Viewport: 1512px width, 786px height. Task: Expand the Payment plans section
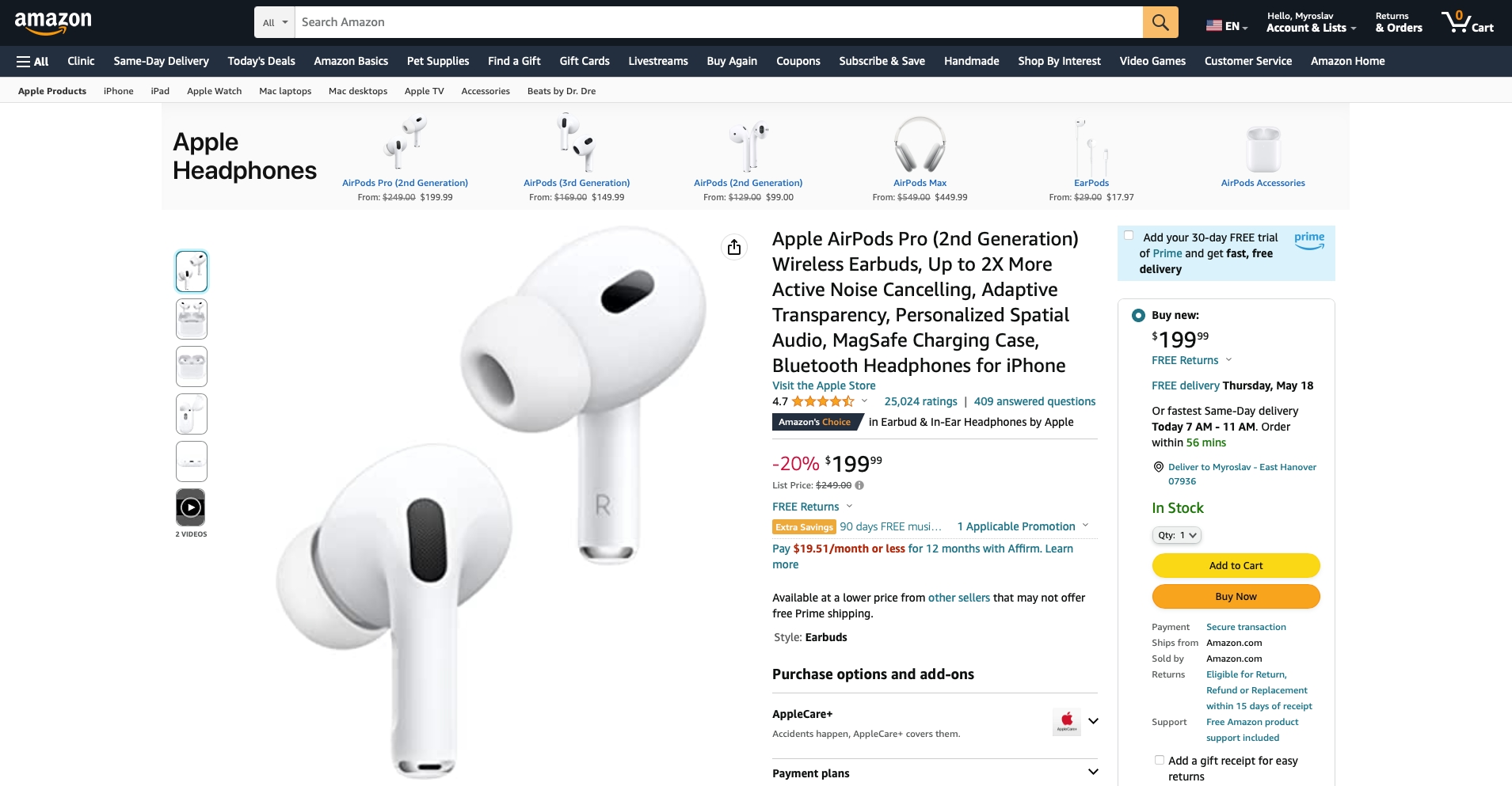coord(935,773)
